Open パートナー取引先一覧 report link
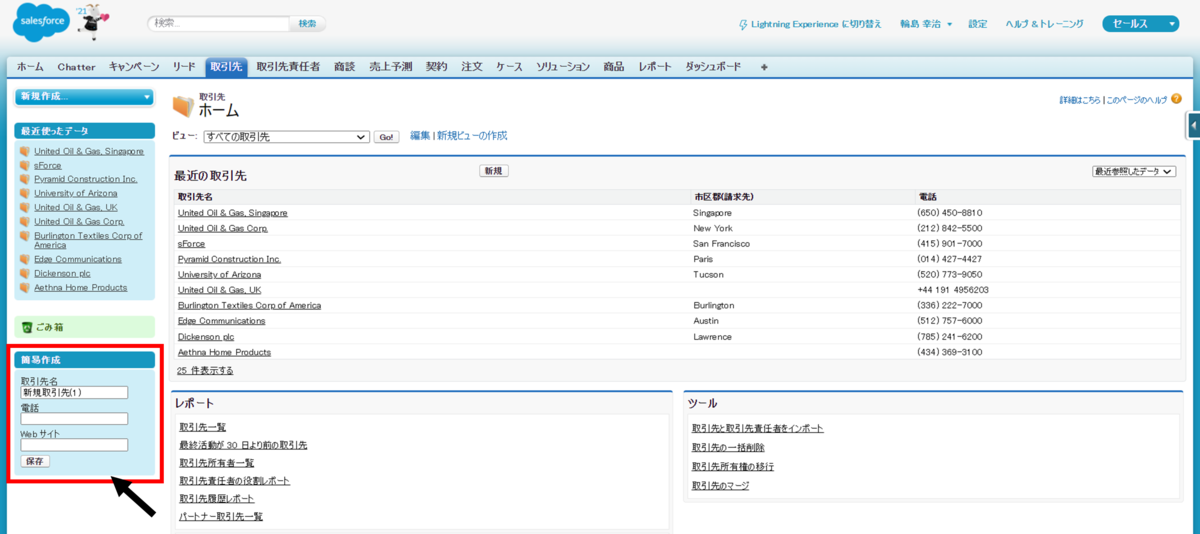Screen dimensions: 1200x534 click(x=221, y=517)
